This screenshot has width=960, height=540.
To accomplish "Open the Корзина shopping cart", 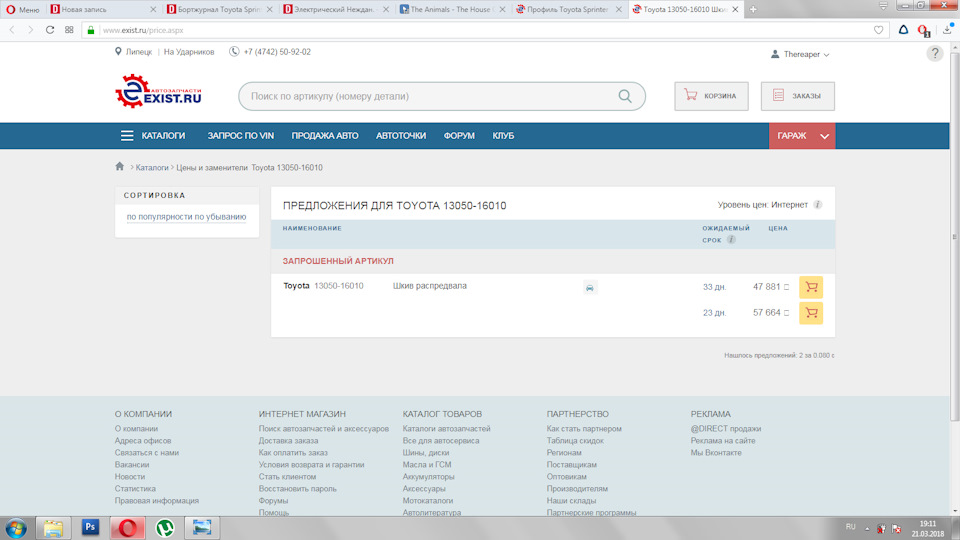I will point(711,96).
